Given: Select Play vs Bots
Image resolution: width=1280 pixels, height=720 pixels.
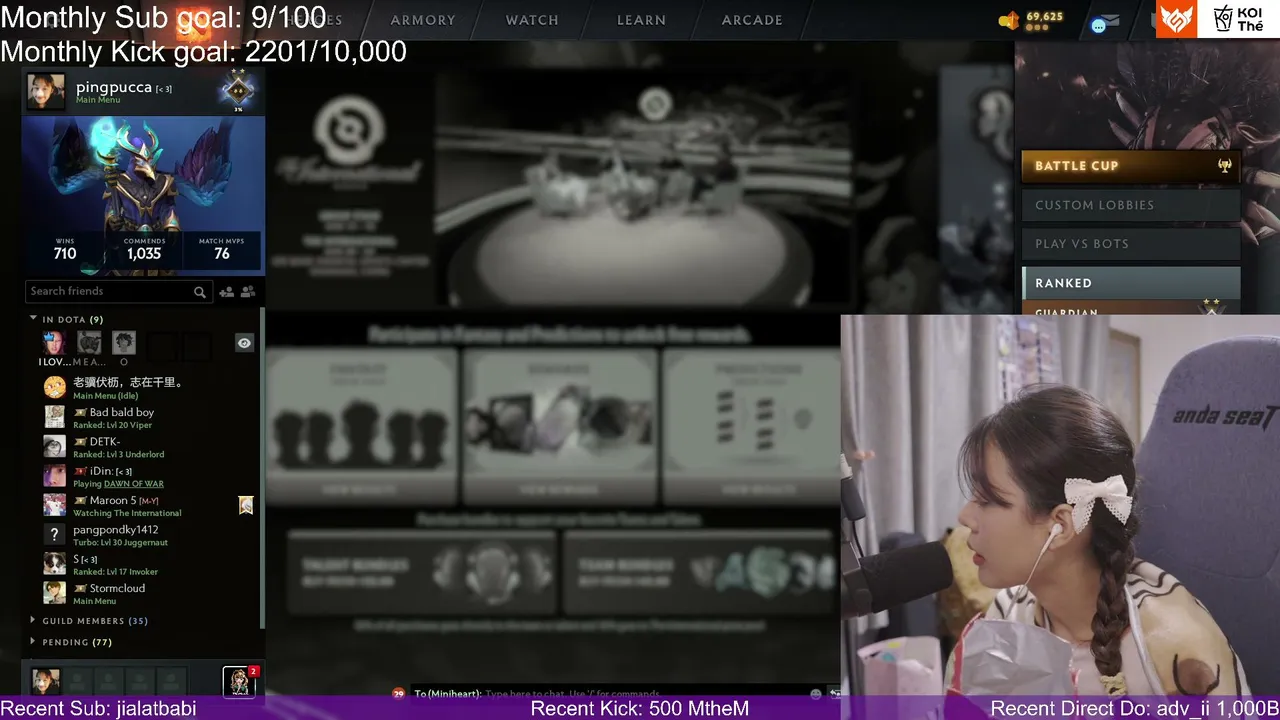Looking at the screenshot, I should 1131,244.
